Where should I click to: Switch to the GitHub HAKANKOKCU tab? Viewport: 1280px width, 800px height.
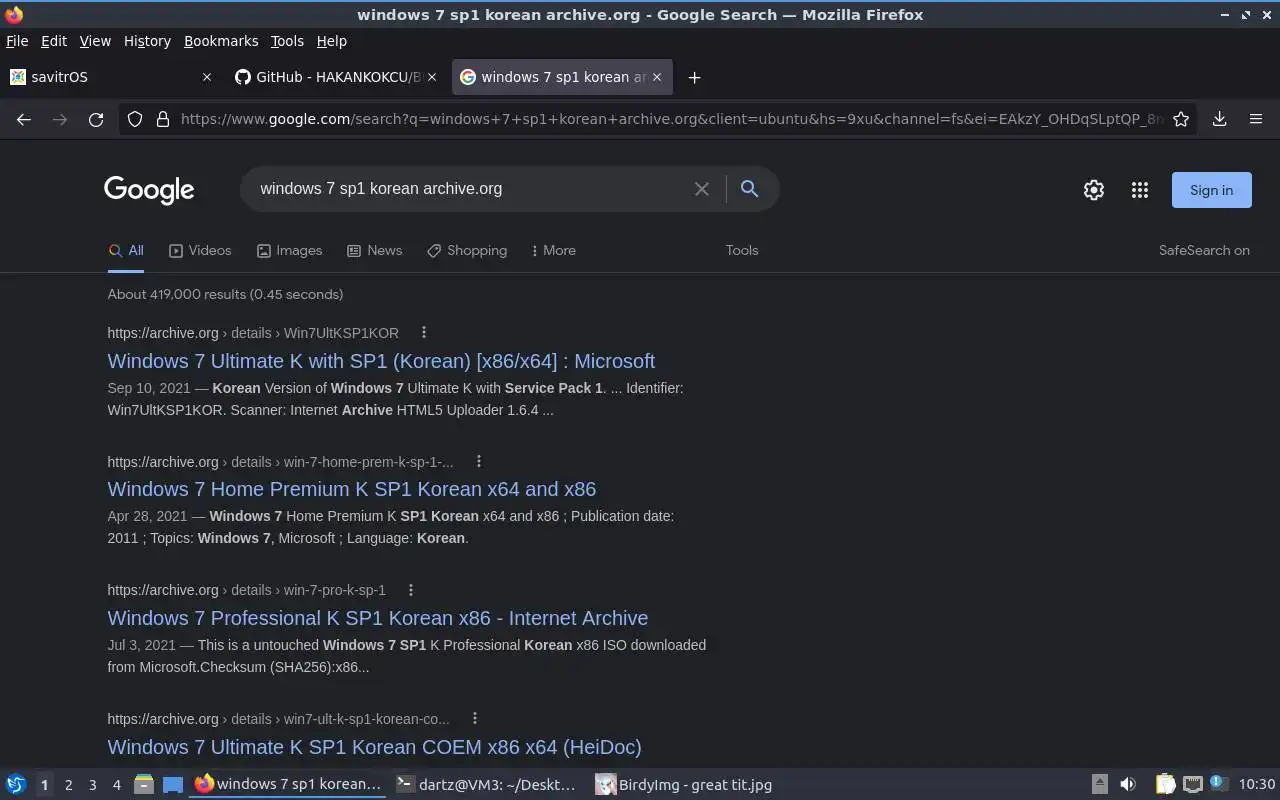[335, 77]
